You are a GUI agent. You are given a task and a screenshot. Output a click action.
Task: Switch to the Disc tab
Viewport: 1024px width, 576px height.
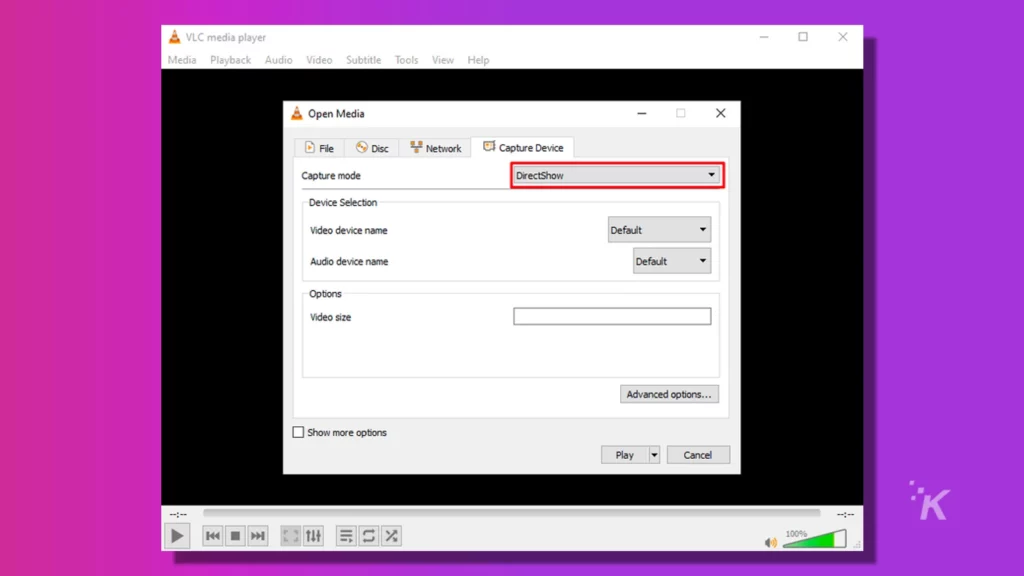tap(372, 148)
